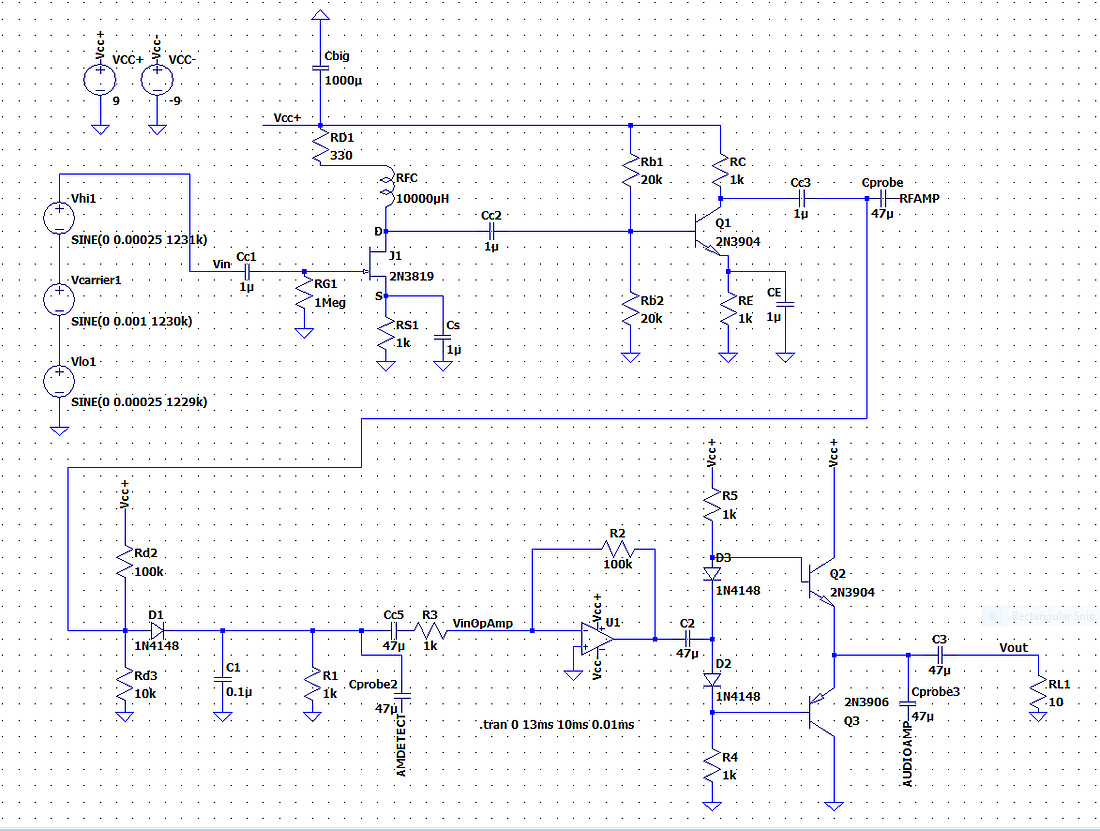Select the VCC- negative 9V source symbol
The width and height of the screenshot is (1100, 831).
(157, 79)
